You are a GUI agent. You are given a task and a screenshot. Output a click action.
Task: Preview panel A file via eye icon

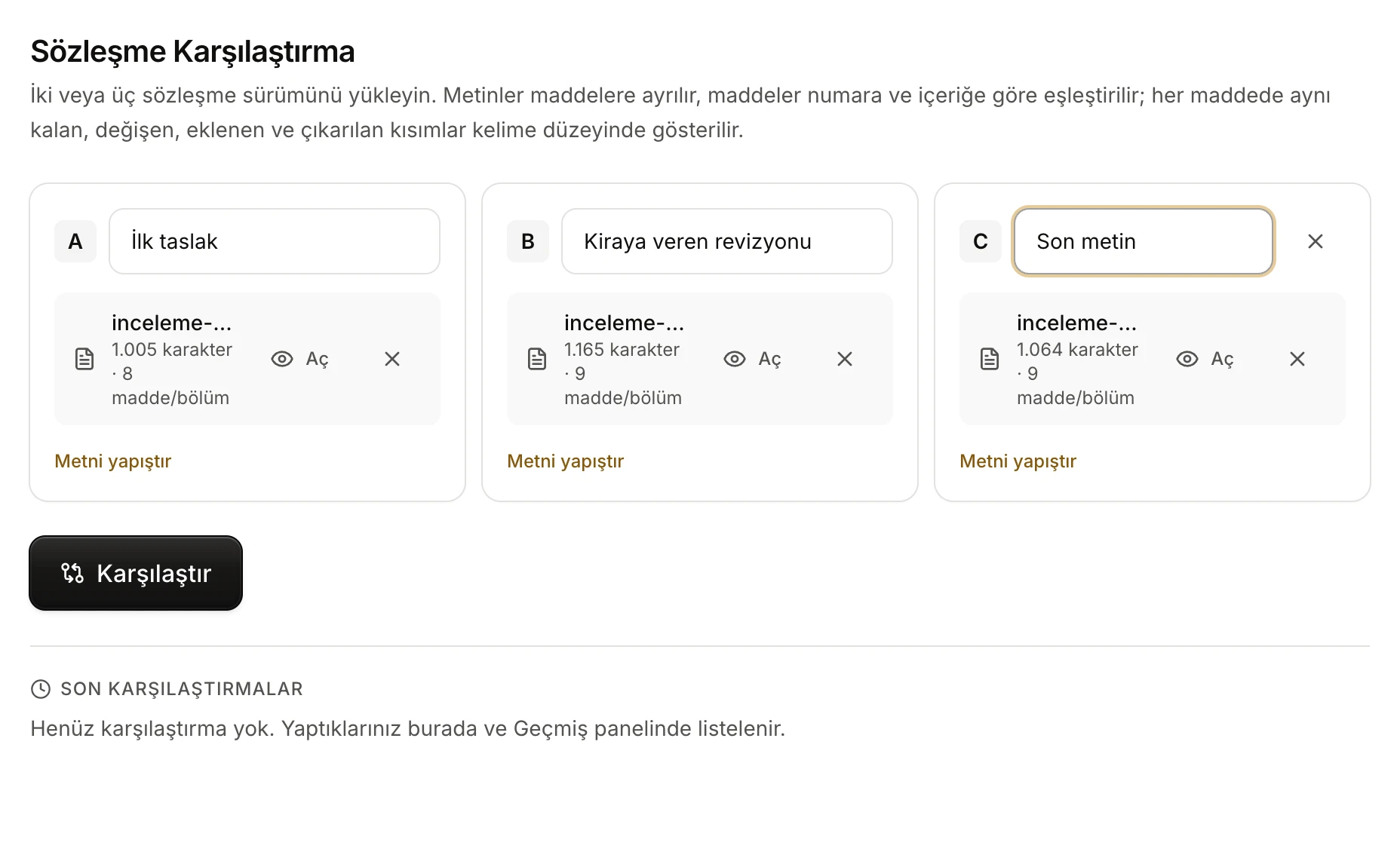point(282,359)
